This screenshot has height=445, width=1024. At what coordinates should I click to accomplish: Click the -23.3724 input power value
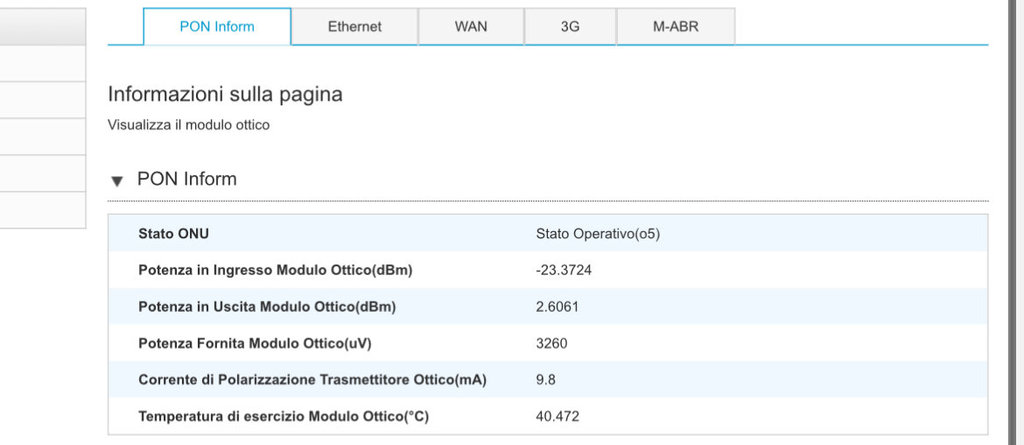coord(564,270)
